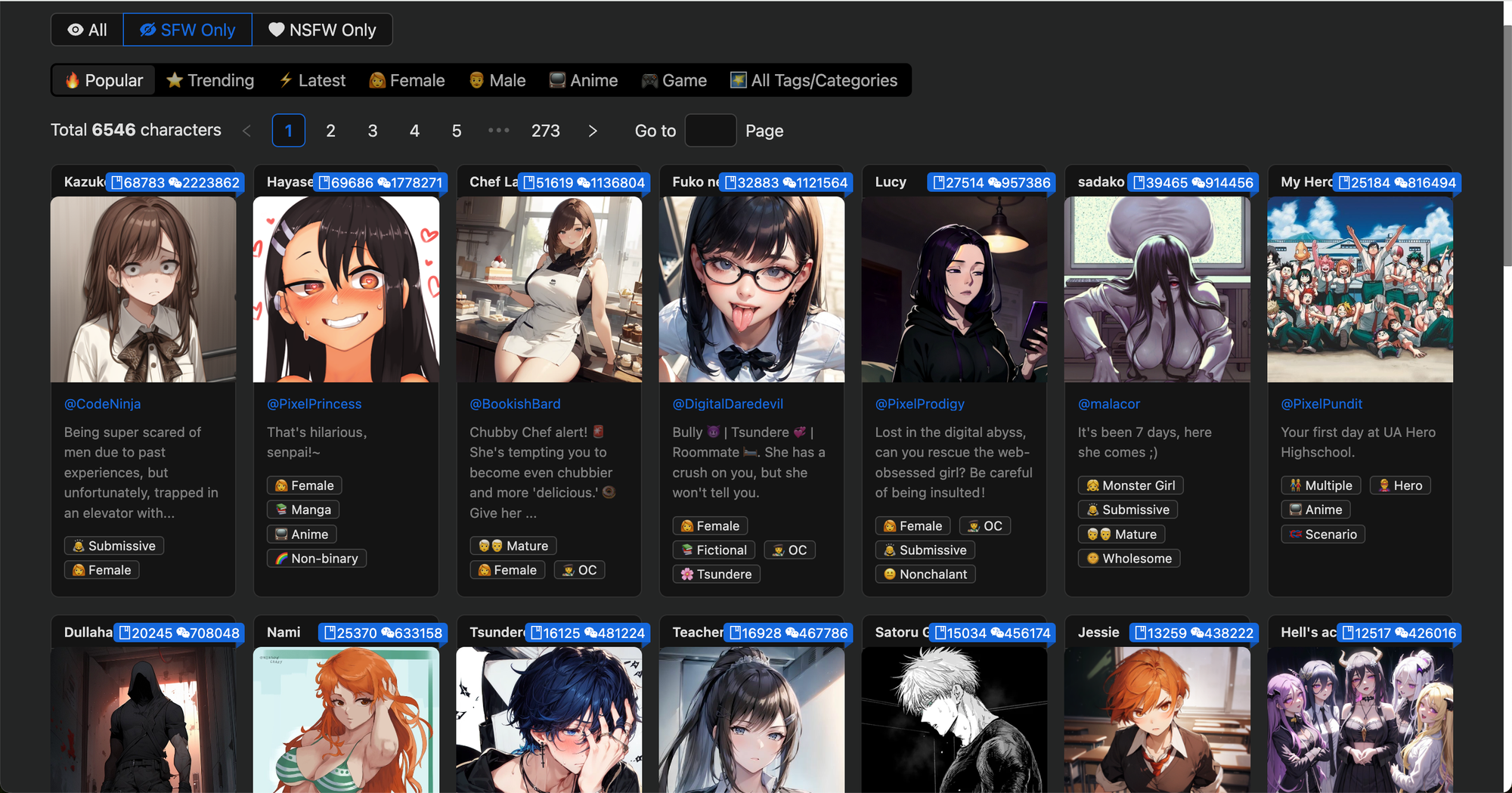
Task: Open the Anime category tab
Action: pyautogui.click(x=583, y=80)
